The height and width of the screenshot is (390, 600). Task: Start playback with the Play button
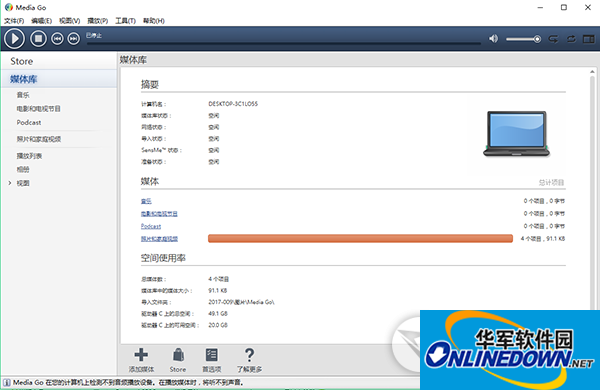click(15, 39)
